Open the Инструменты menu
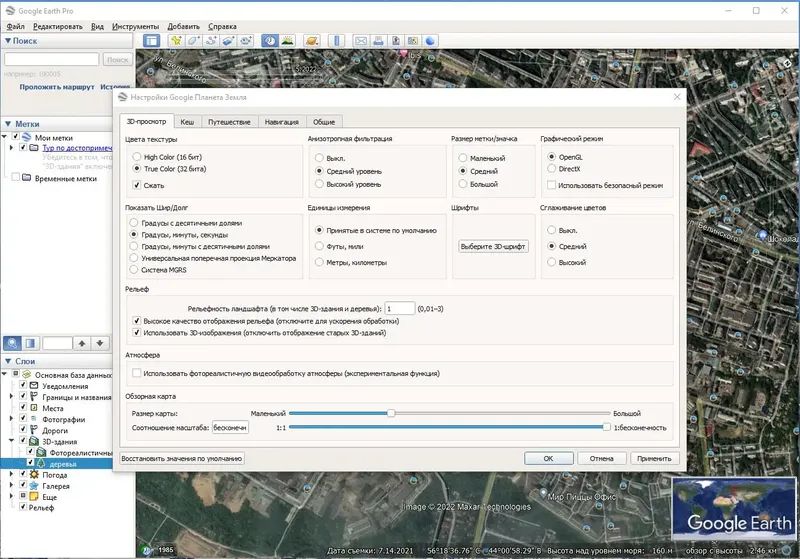Image resolution: width=800 pixels, height=559 pixels. tap(134, 25)
